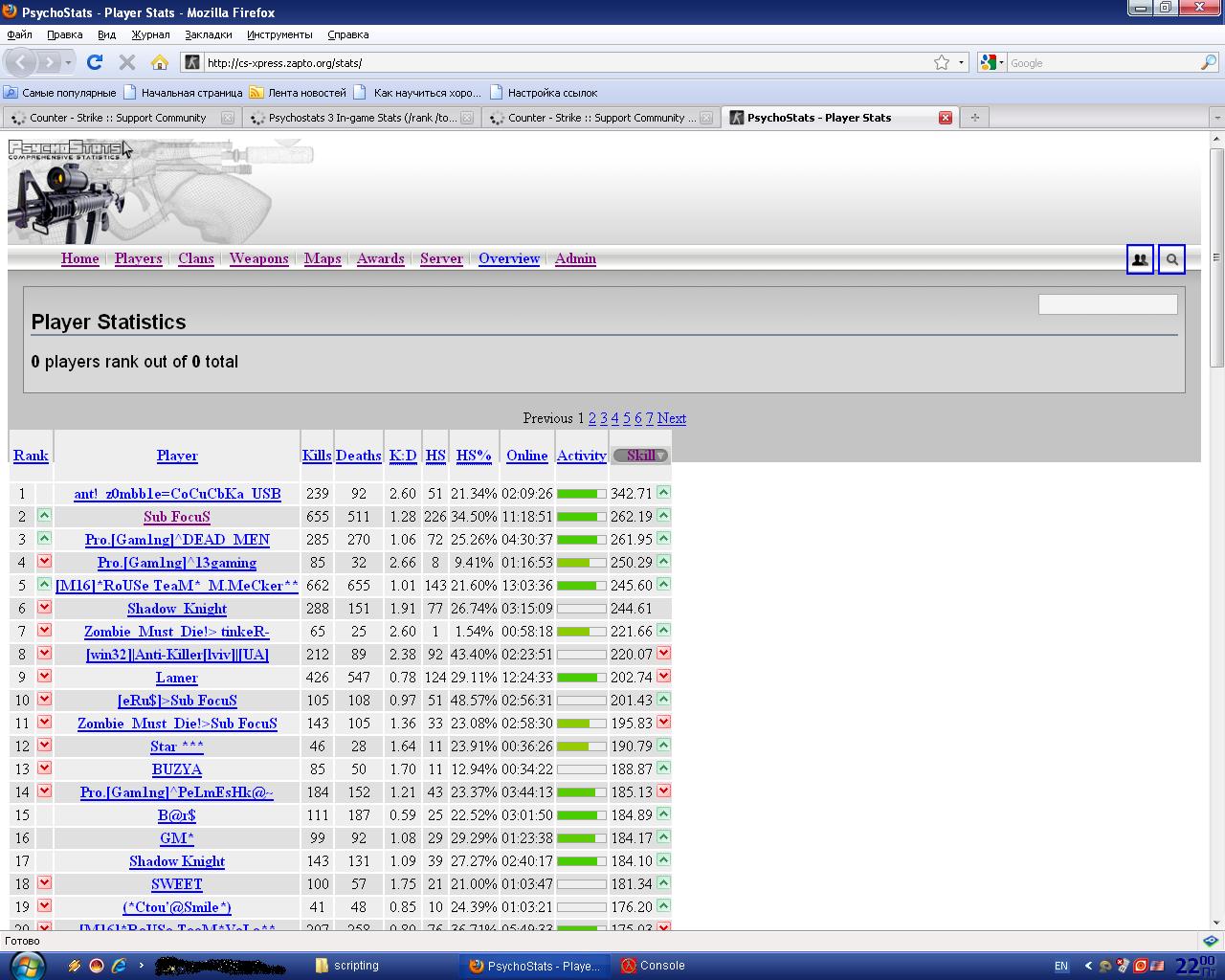Click the rank change arrow for Sub FocuS
1225x980 pixels.
point(44,515)
